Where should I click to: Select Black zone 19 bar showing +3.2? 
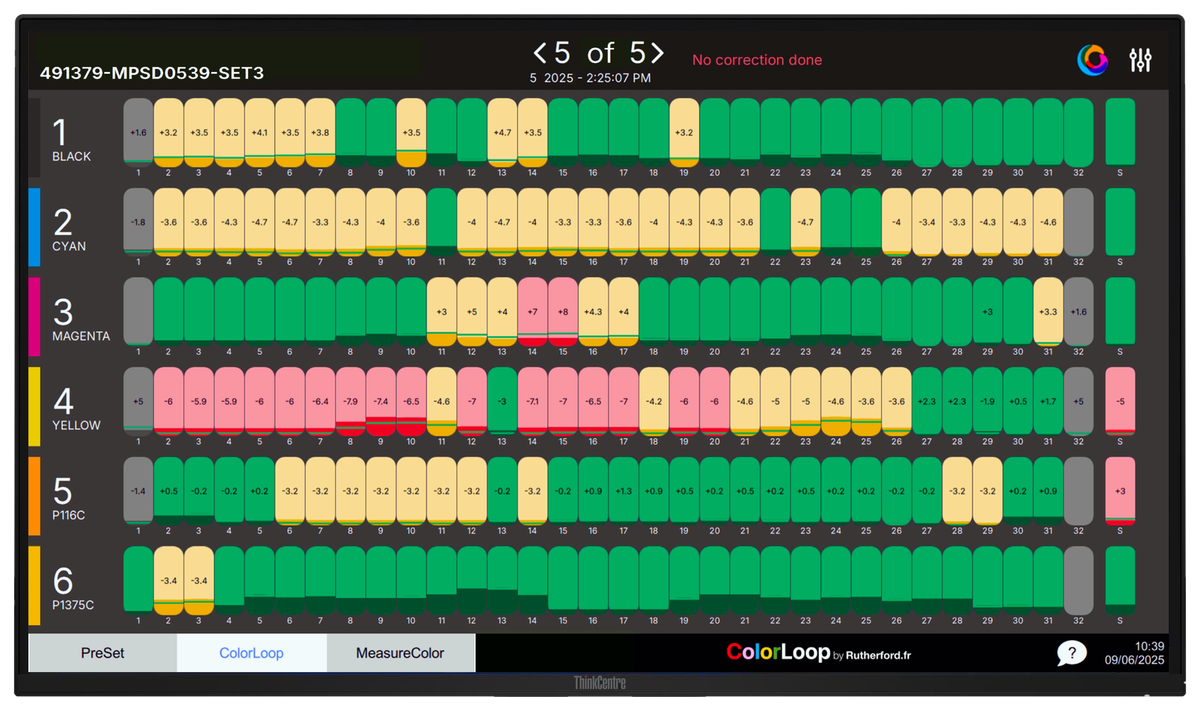(684, 132)
